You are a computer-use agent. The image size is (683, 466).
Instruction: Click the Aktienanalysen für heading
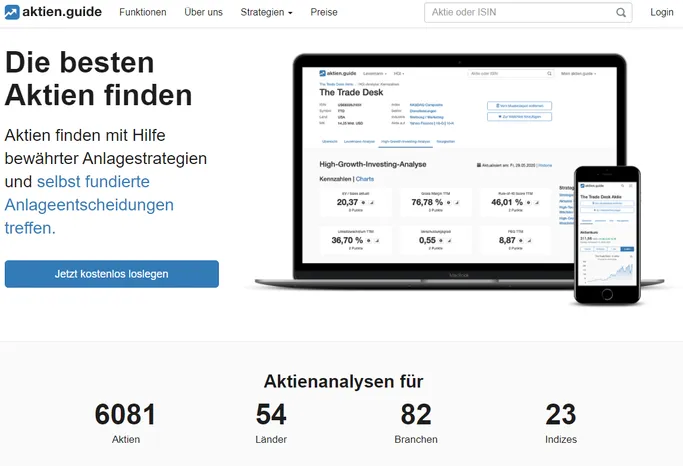(x=343, y=381)
